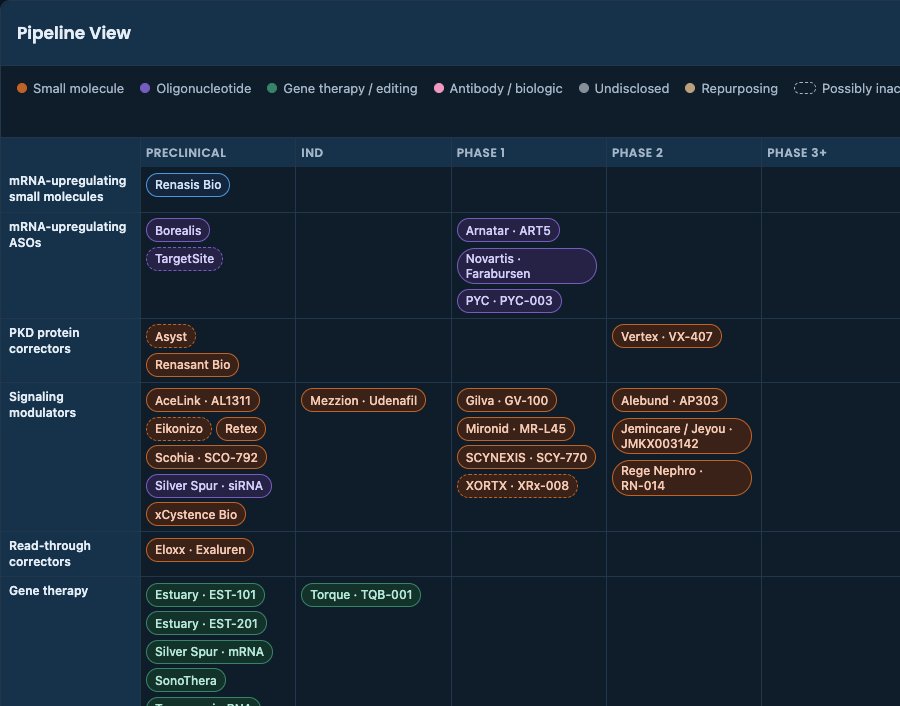Click the Possibly inactive dashed legend icon
Image resolution: width=900 pixels, height=706 pixels.
[805, 88]
